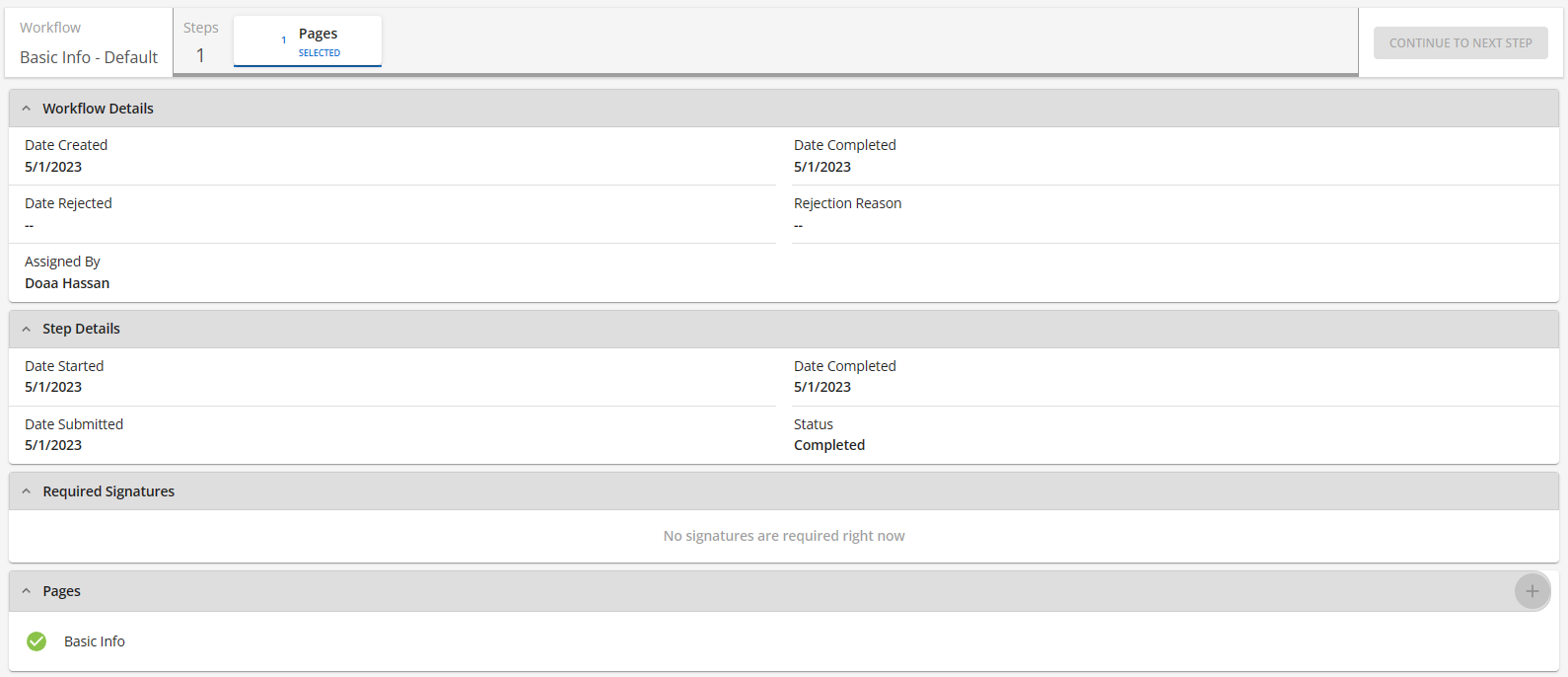This screenshot has width=1568, height=677.
Task: Click the plus icon in Pages header
Action: [x=1532, y=591]
